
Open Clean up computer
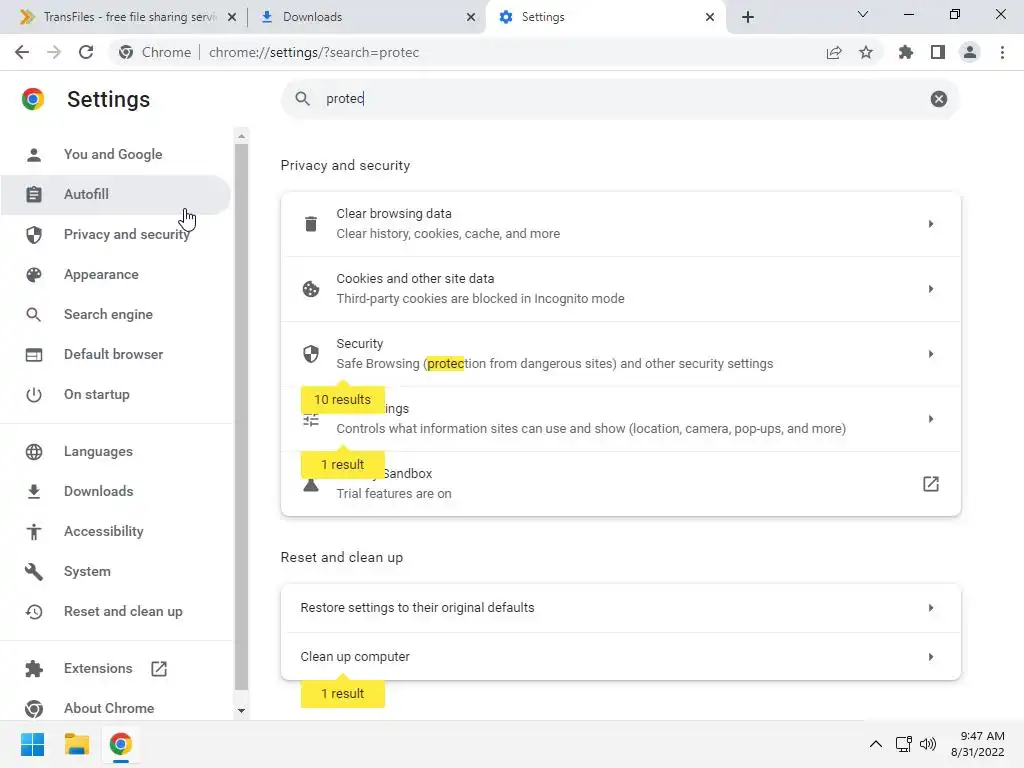point(620,657)
